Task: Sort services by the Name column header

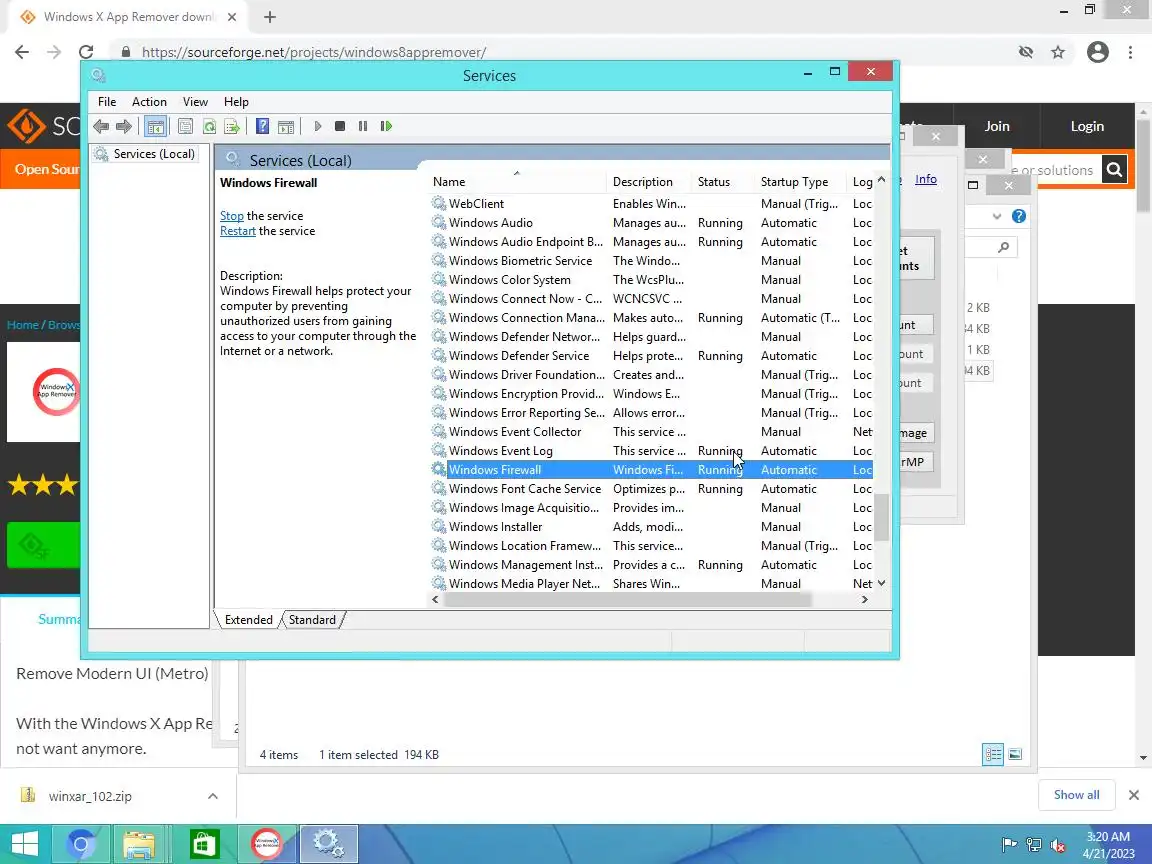Action: click(516, 181)
